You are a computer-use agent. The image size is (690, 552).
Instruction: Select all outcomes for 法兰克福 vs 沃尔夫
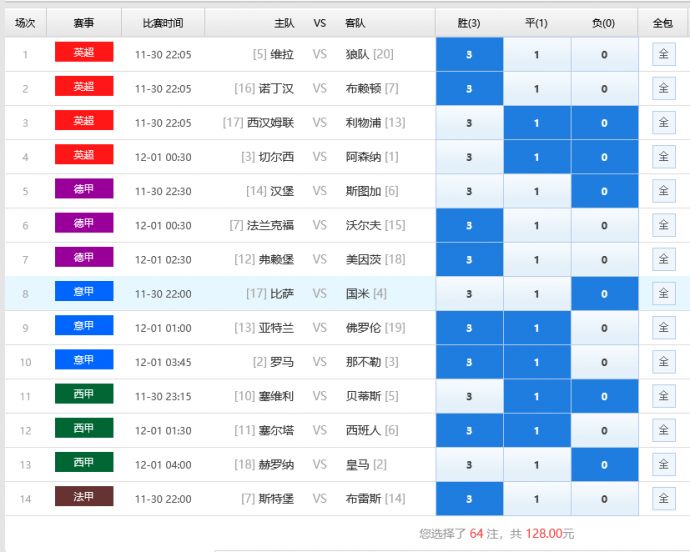coord(663,225)
